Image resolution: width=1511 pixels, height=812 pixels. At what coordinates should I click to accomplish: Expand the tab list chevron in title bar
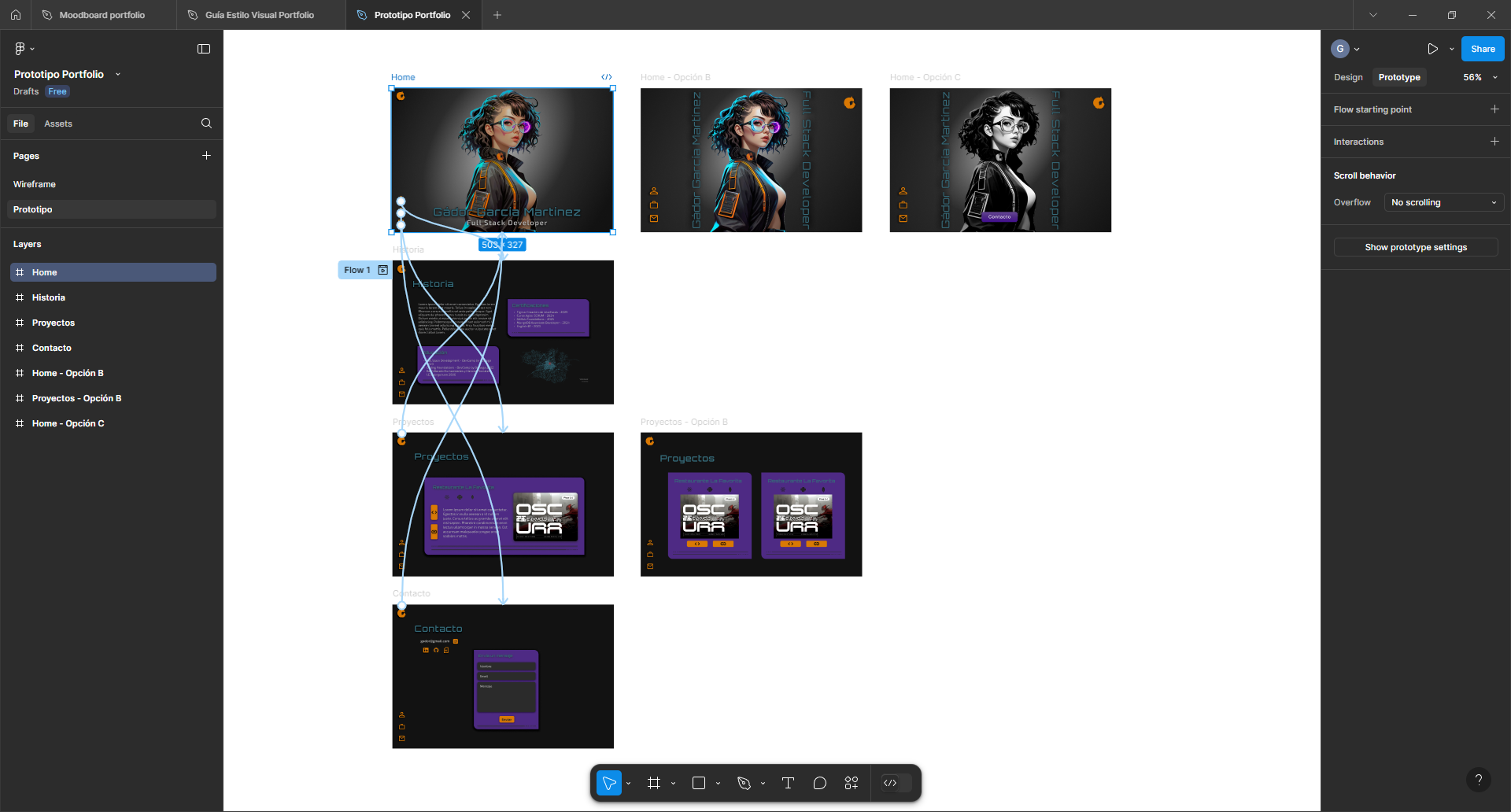coord(1373,15)
